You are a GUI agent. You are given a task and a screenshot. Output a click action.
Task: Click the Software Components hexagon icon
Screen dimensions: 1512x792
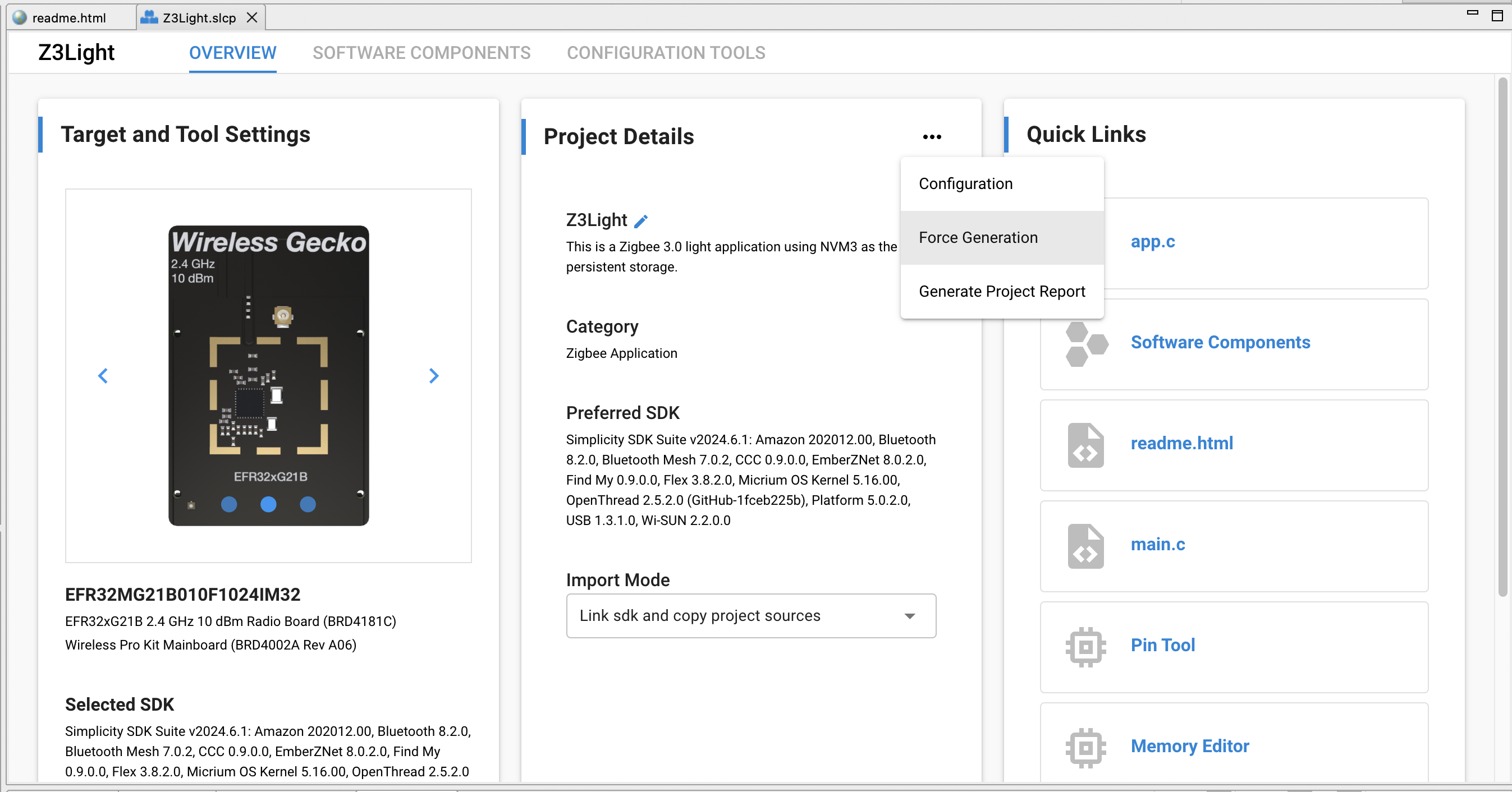click(x=1087, y=344)
